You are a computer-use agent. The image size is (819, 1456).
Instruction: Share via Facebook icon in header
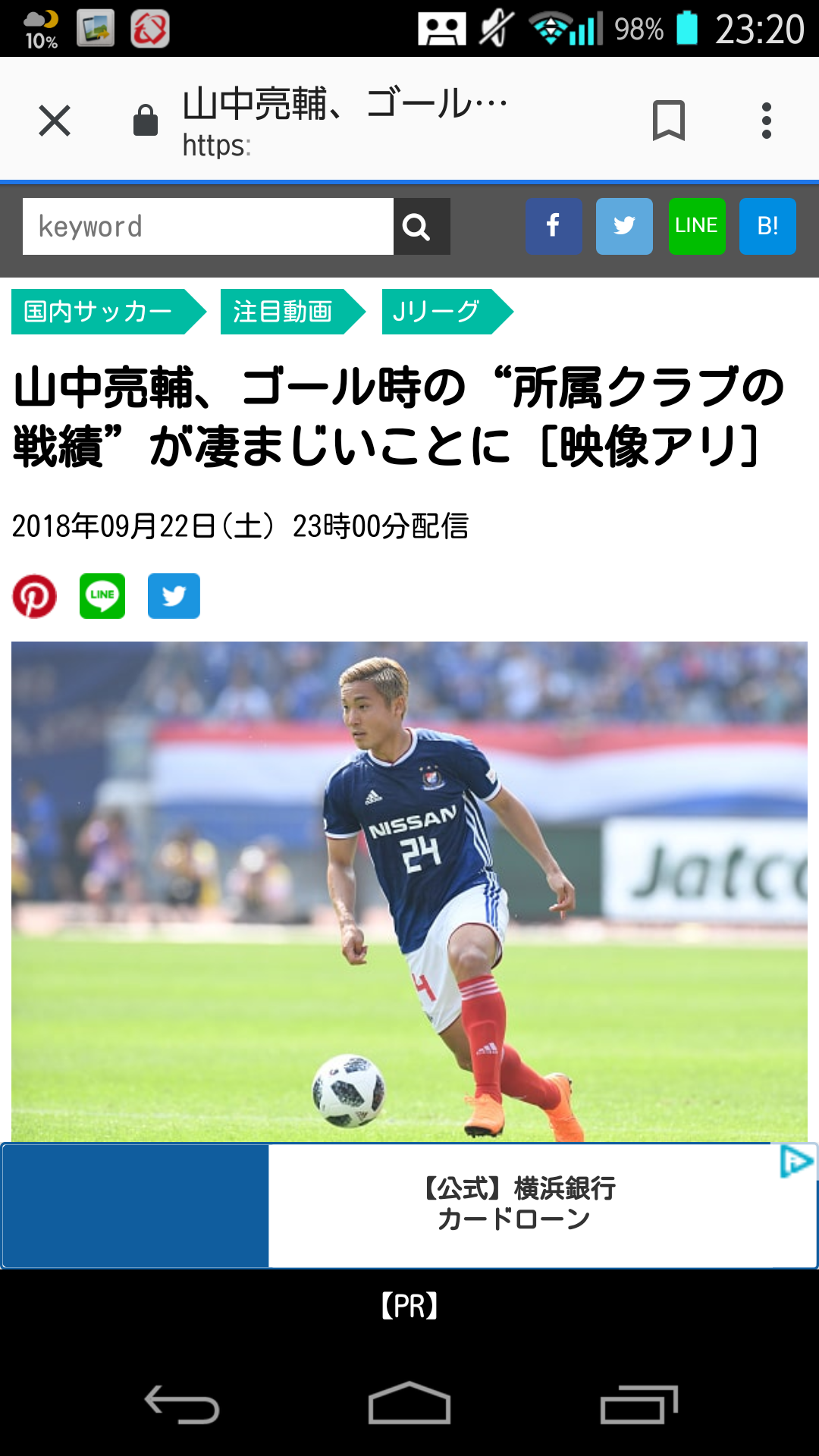pyautogui.click(x=554, y=226)
